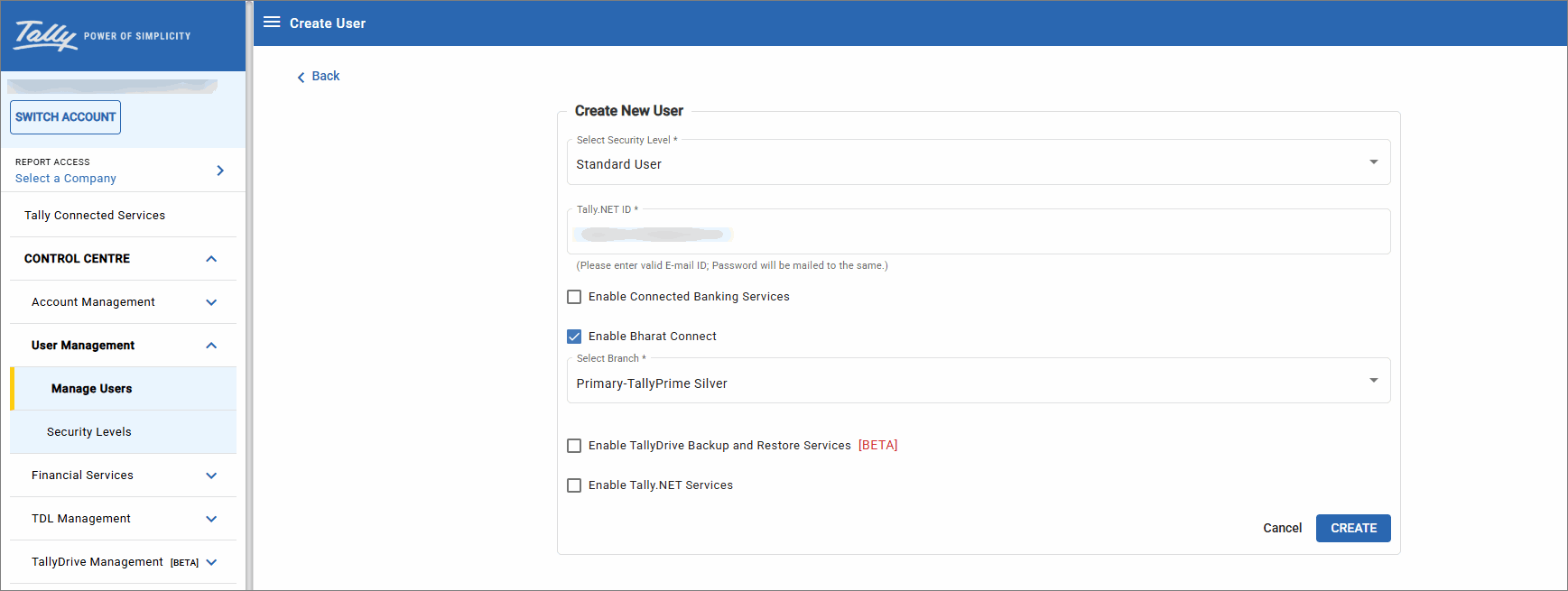
Task: Uncheck Enable Bharat Connect
Action: [574, 337]
